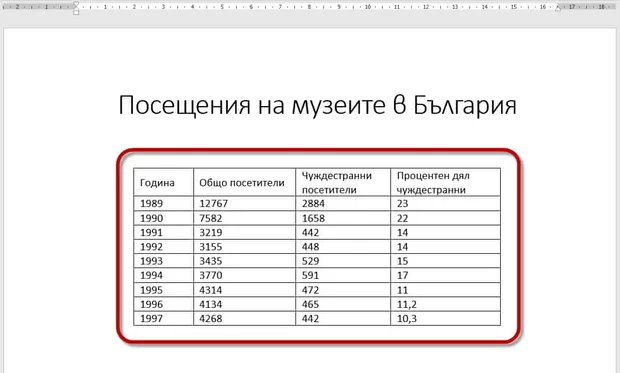Click the total visitors cell '3155'
Viewport: 620px width, 373px height.
pos(244,247)
